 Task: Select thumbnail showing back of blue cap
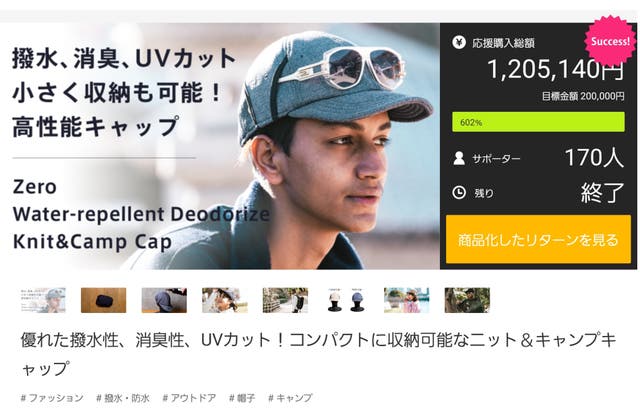tap(164, 300)
